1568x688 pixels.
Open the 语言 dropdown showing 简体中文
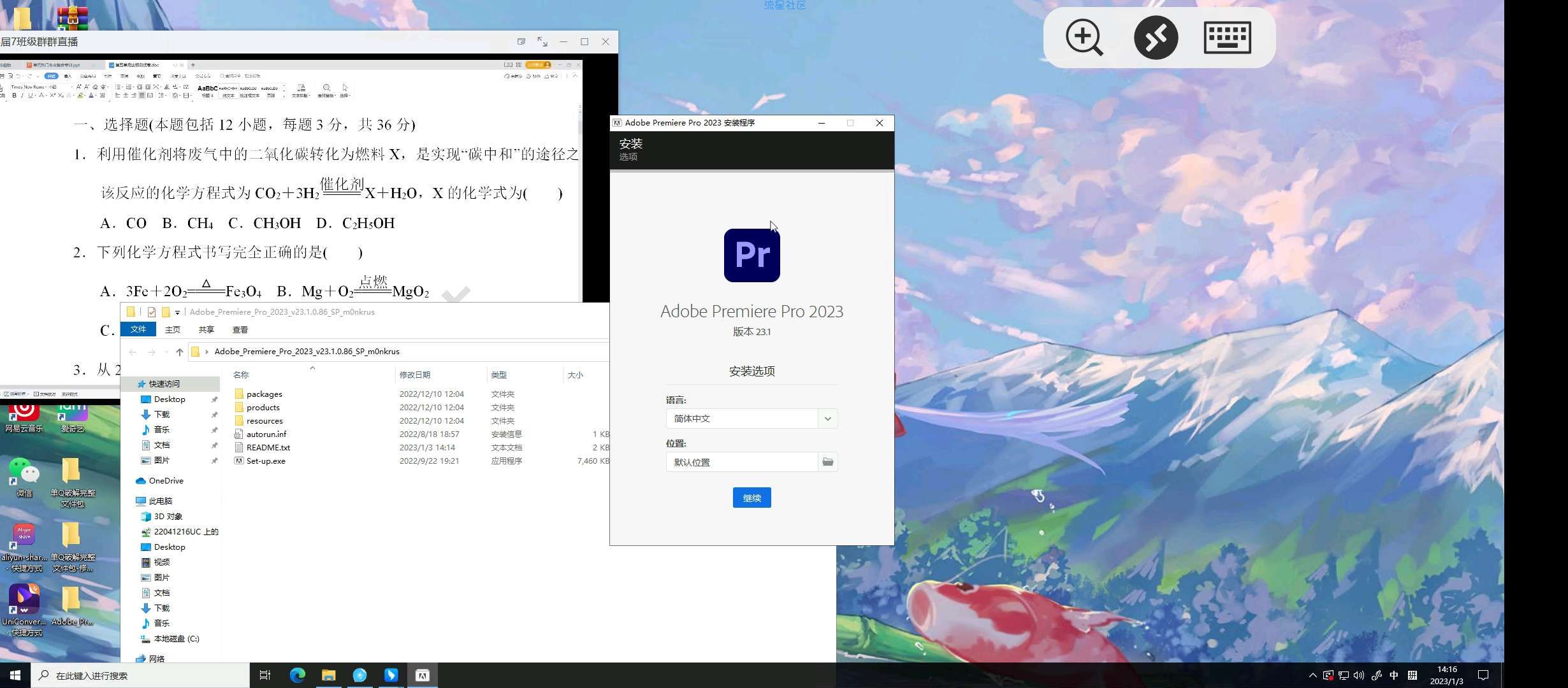pyautogui.click(x=751, y=419)
